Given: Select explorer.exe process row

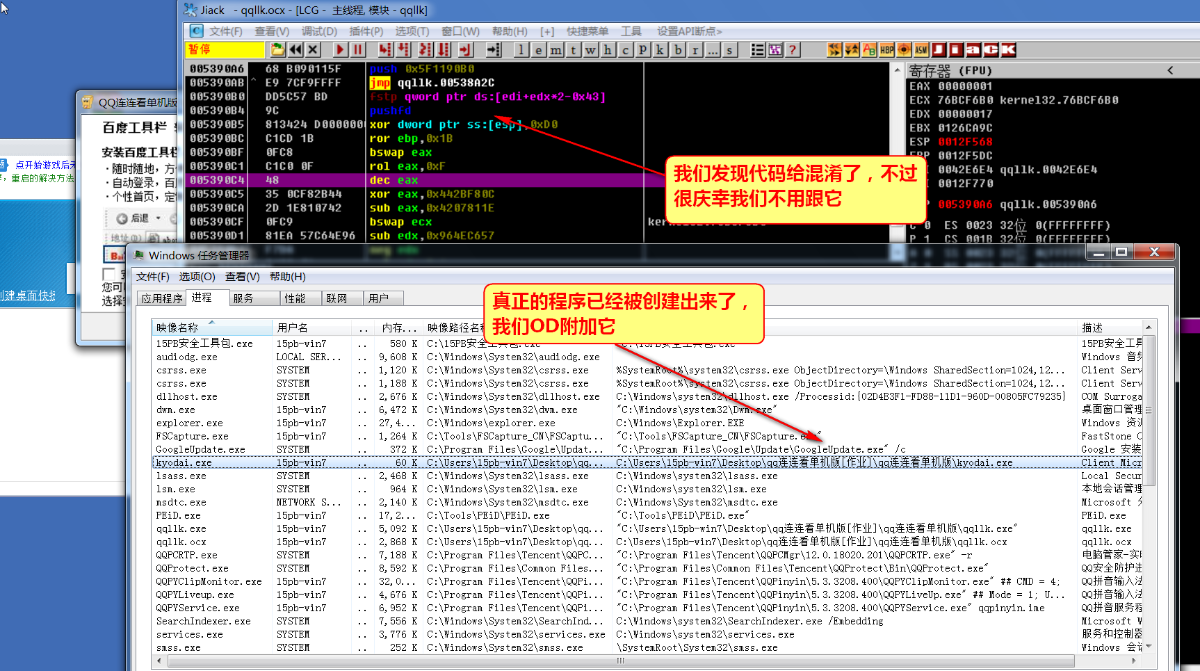Looking at the screenshot, I should 647,423.
